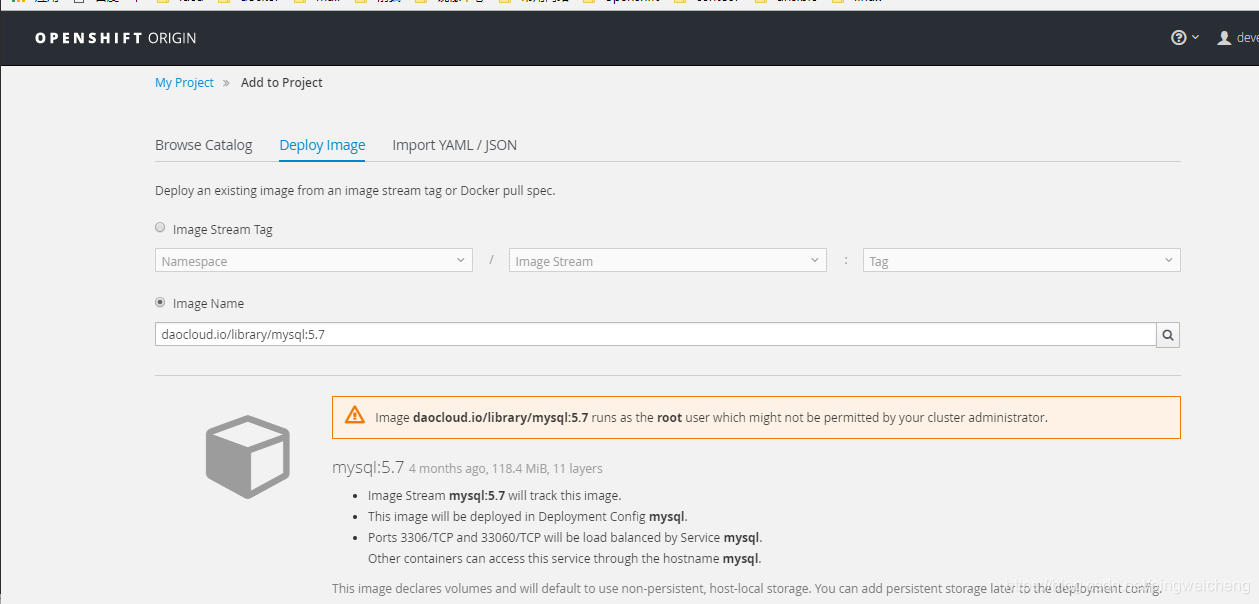
Task: Click the 'Ports 3306/TCP and 33060/TCP' line
Action: (565, 538)
